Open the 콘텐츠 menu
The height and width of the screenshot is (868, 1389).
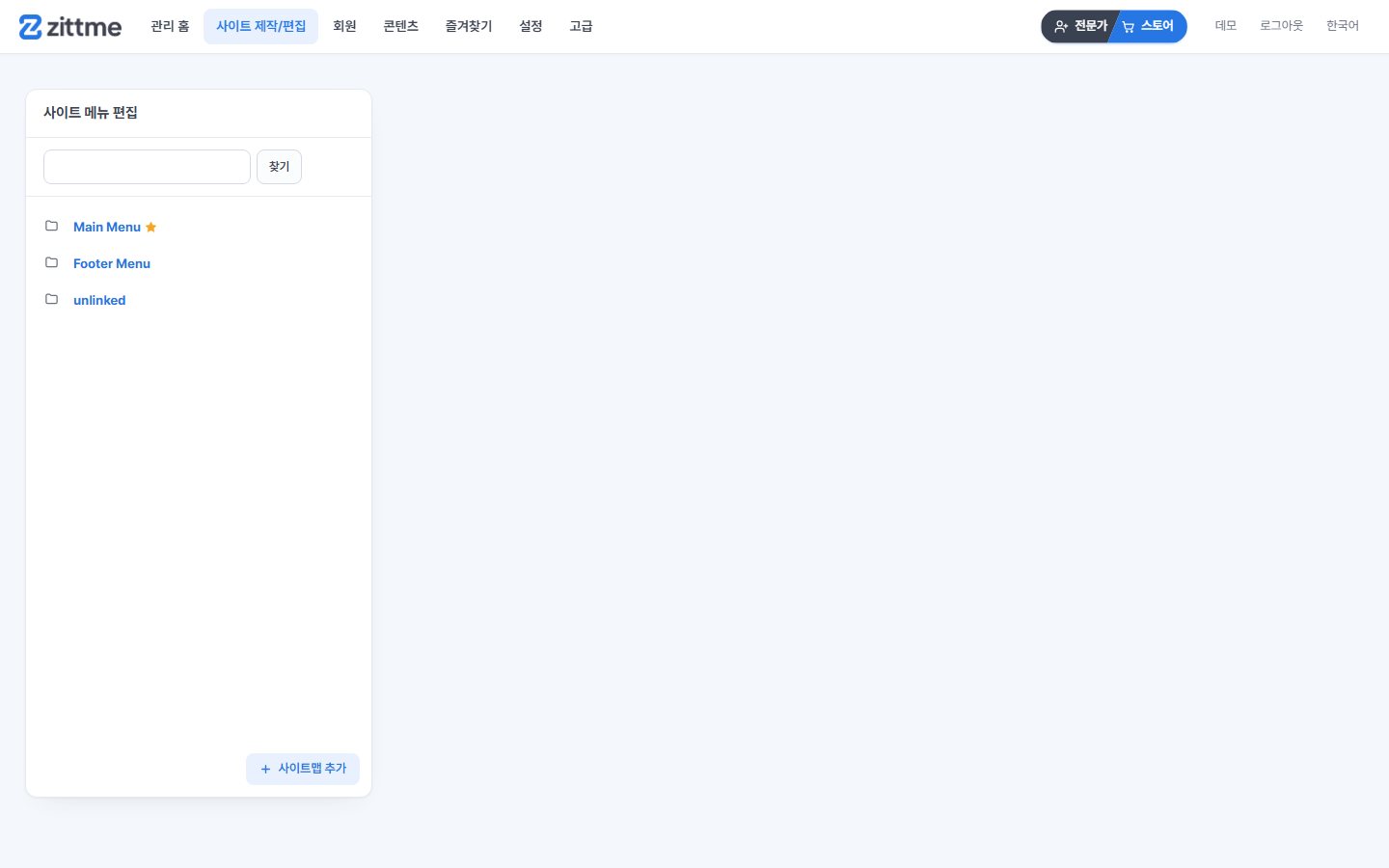(x=400, y=27)
